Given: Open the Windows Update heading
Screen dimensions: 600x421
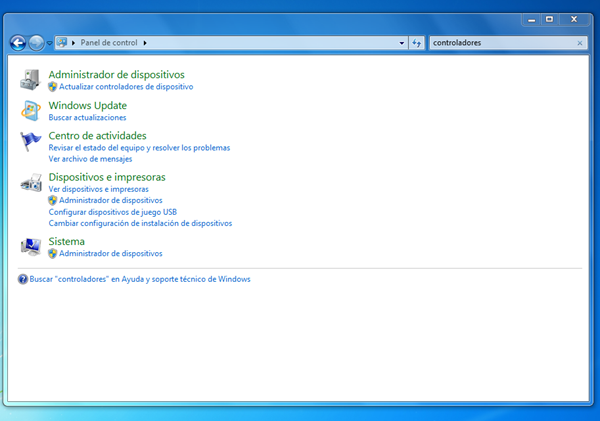Looking at the screenshot, I should 88,105.
